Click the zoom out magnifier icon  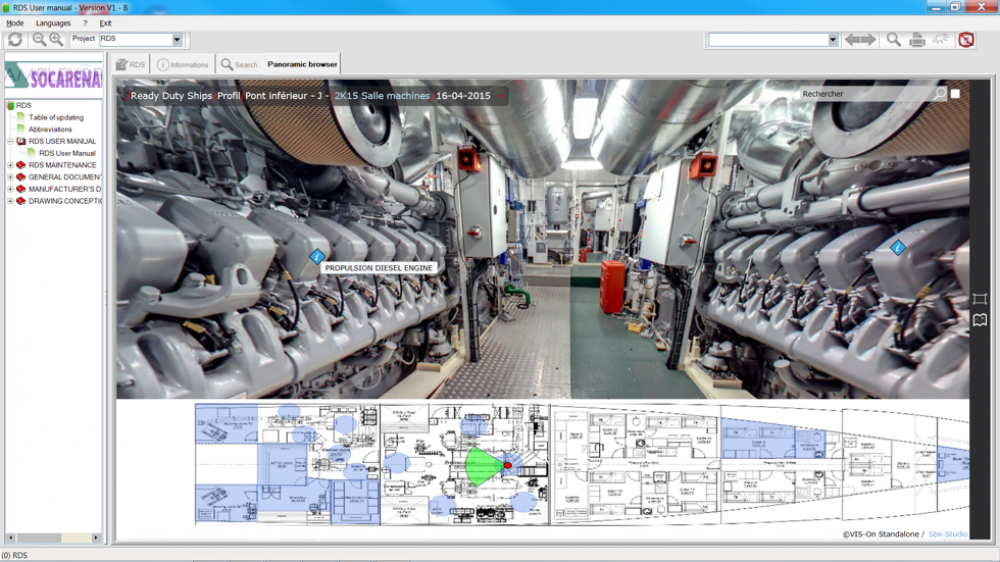coord(39,40)
